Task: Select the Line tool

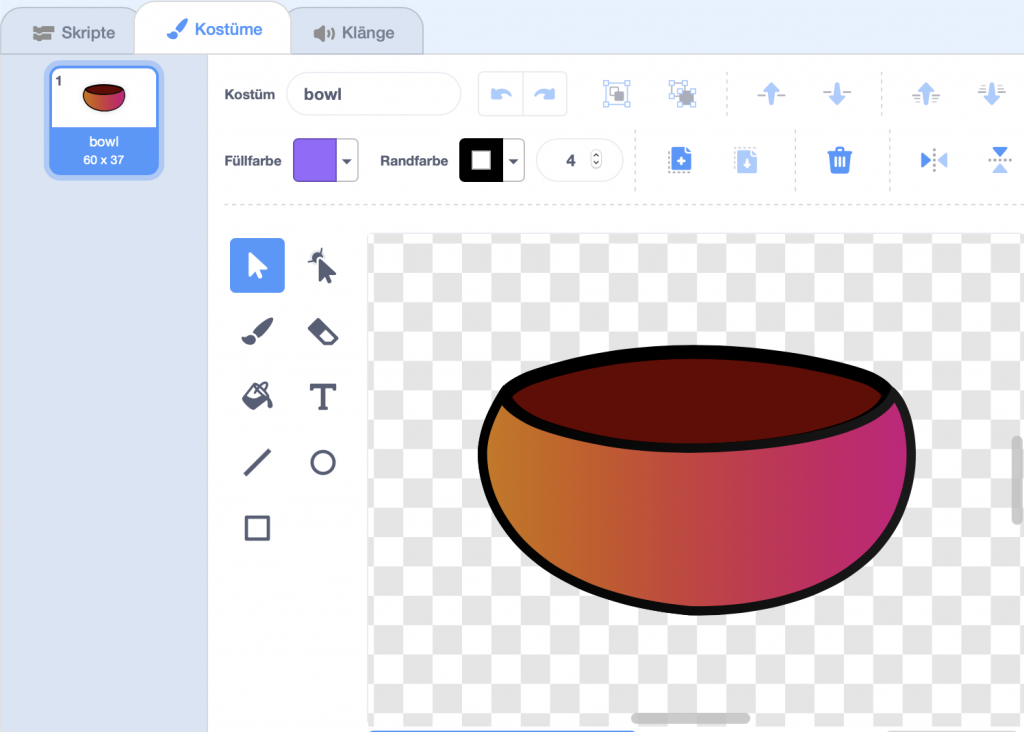Action: point(257,462)
